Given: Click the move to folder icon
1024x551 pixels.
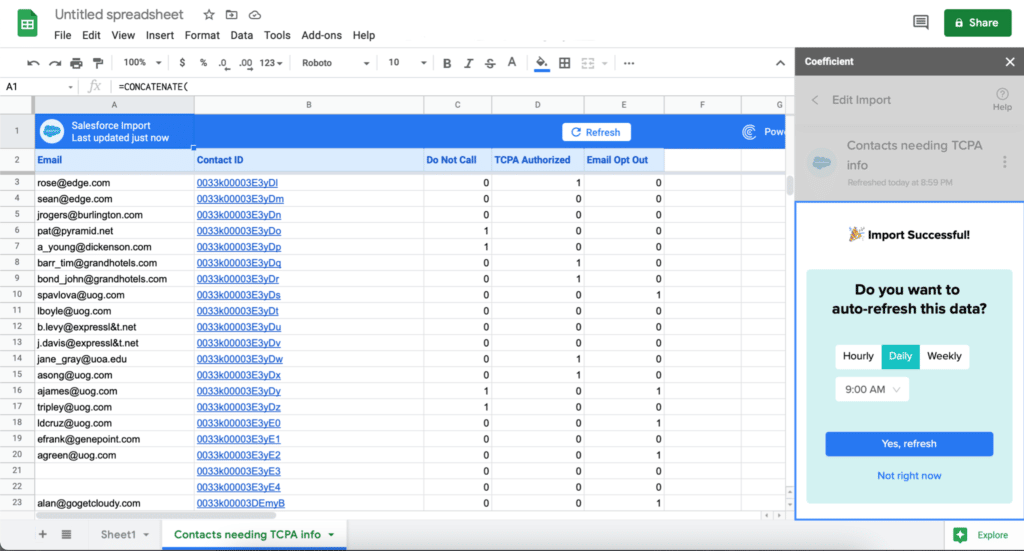Looking at the screenshot, I should pyautogui.click(x=231, y=14).
